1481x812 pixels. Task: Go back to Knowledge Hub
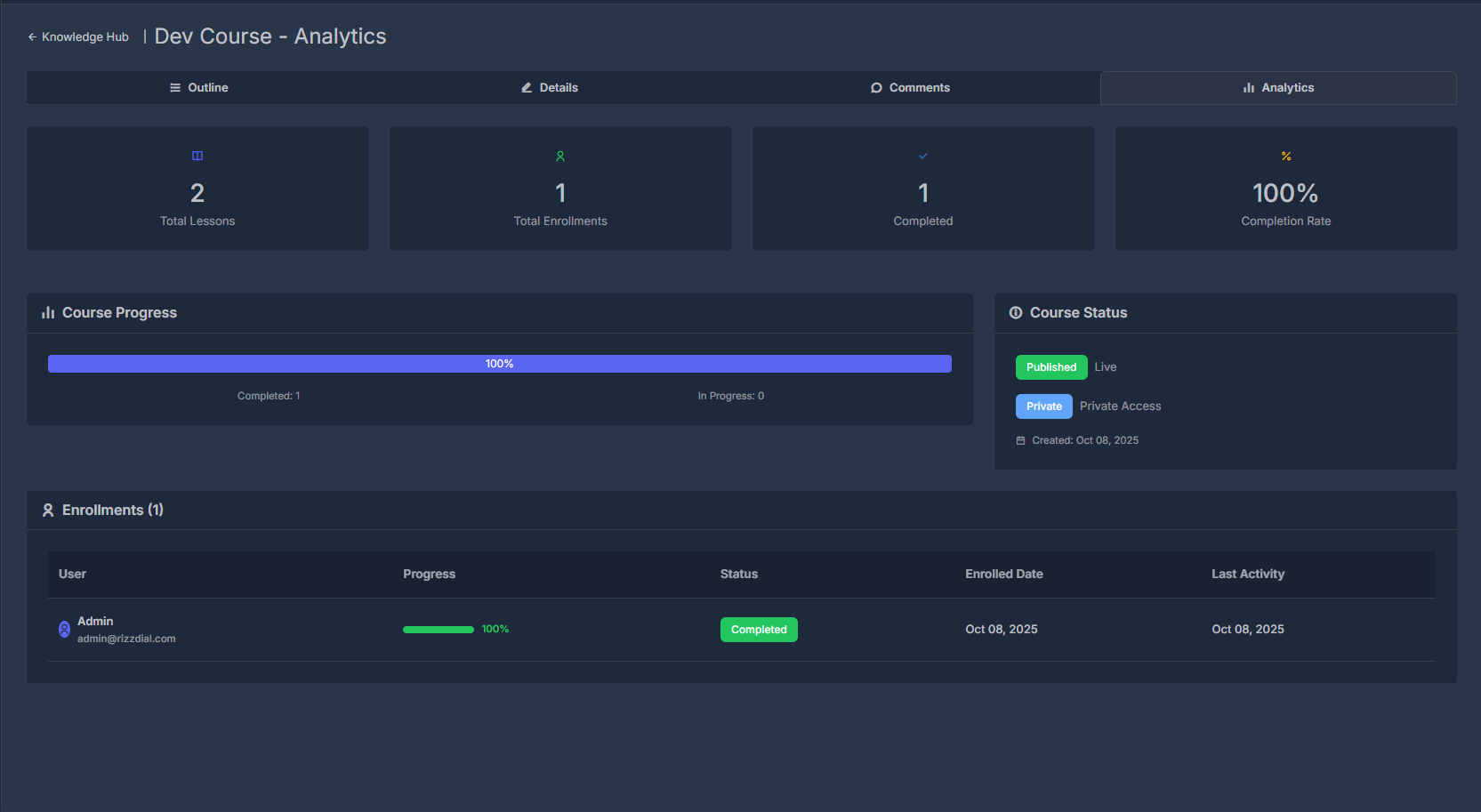tap(78, 37)
